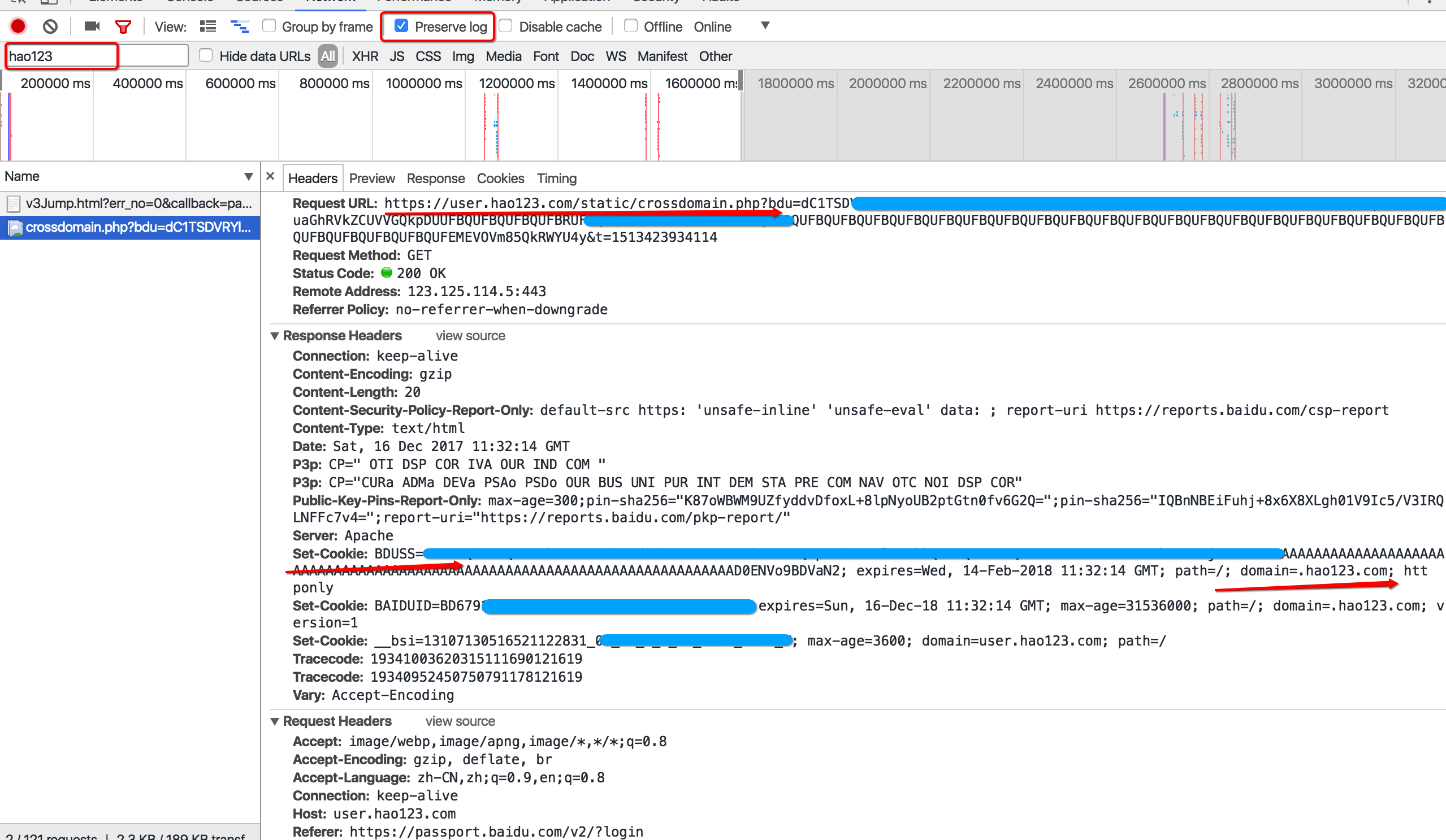
Task: Click the Host user.hao123.com header
Action: pos(374,814)
